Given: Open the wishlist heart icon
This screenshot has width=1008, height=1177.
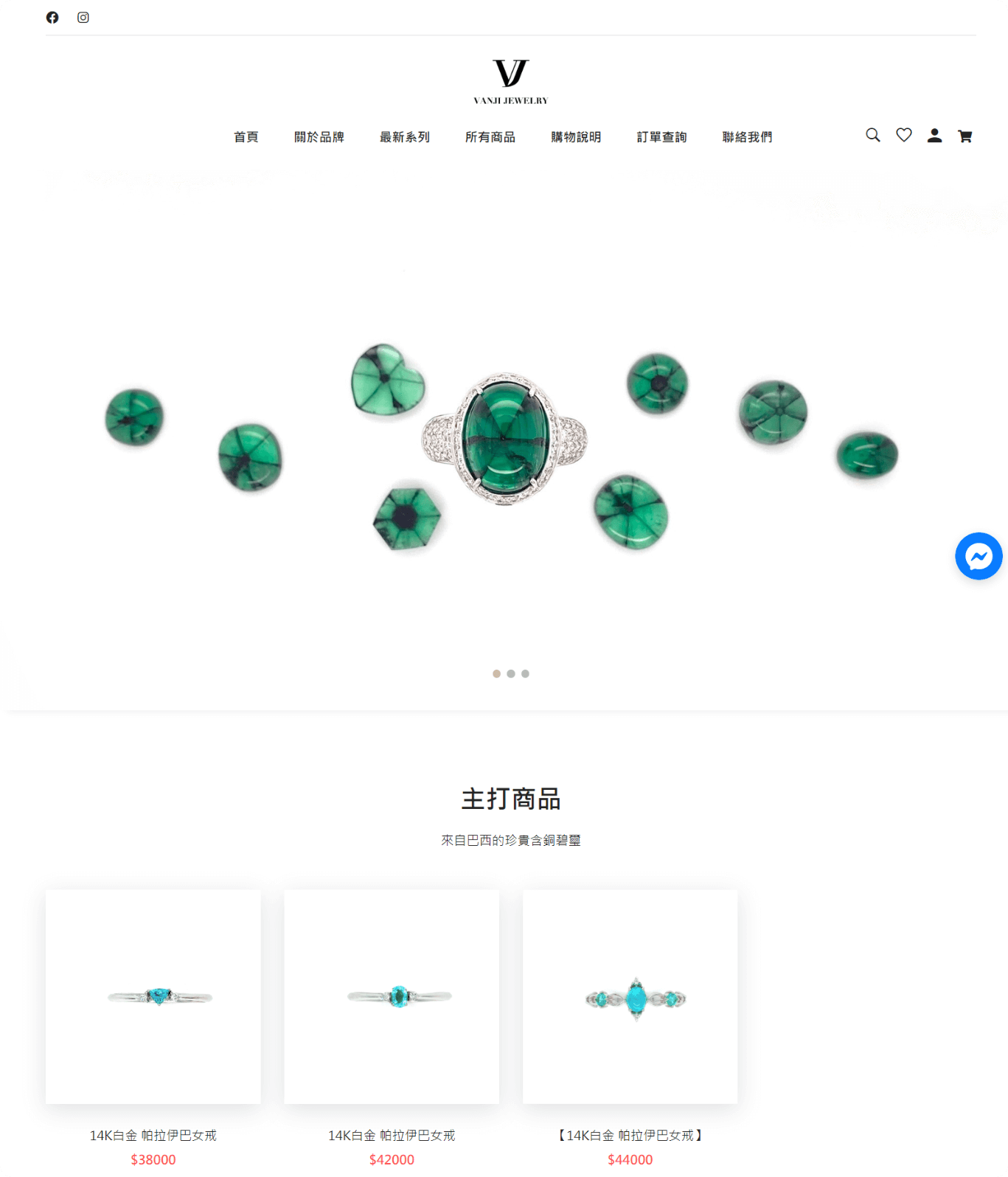Looking at the screenshot, I should [904, 135].
